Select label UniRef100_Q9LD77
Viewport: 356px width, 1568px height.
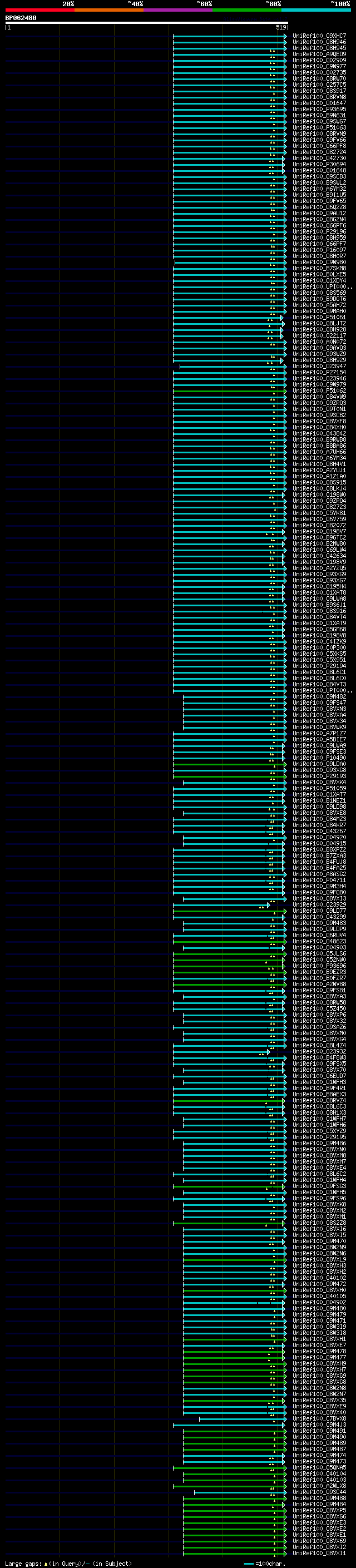pos(319,911)
